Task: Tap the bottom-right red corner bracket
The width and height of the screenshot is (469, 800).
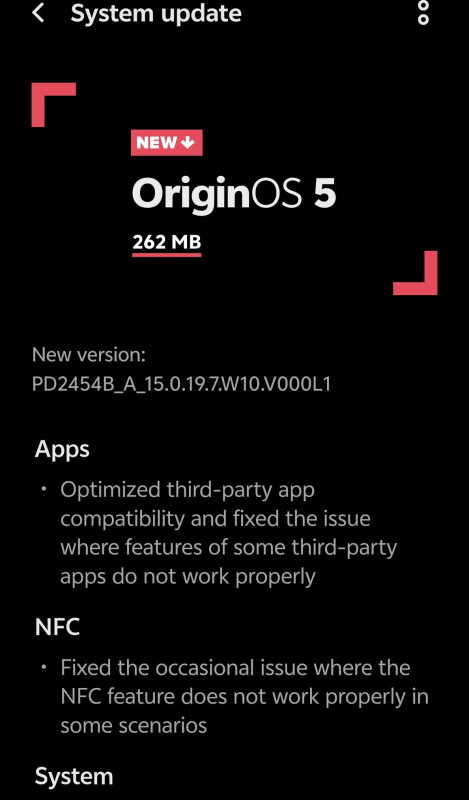Action: tap(415, 273)
